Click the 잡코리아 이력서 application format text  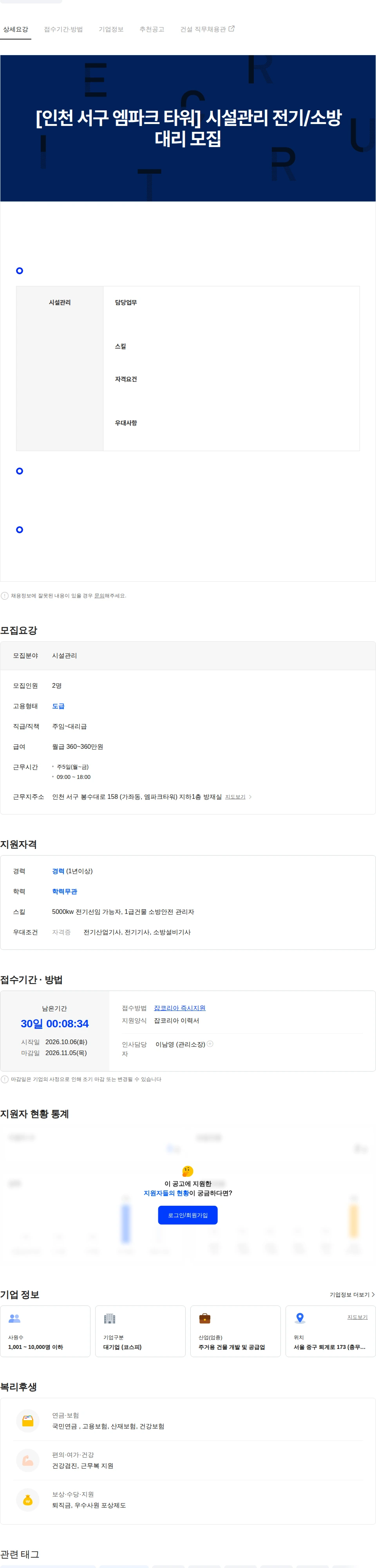coord(177,1021)
